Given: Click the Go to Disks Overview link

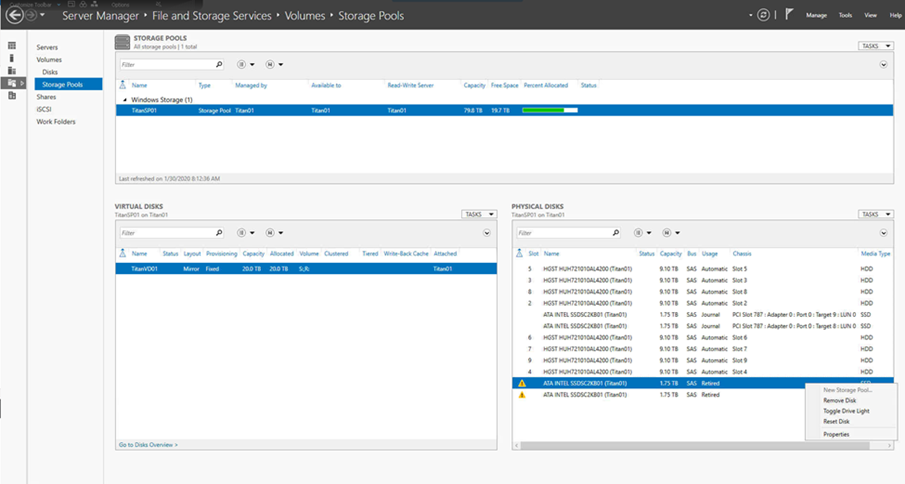Looking at the screenshot, I should [x=148, y=445].
